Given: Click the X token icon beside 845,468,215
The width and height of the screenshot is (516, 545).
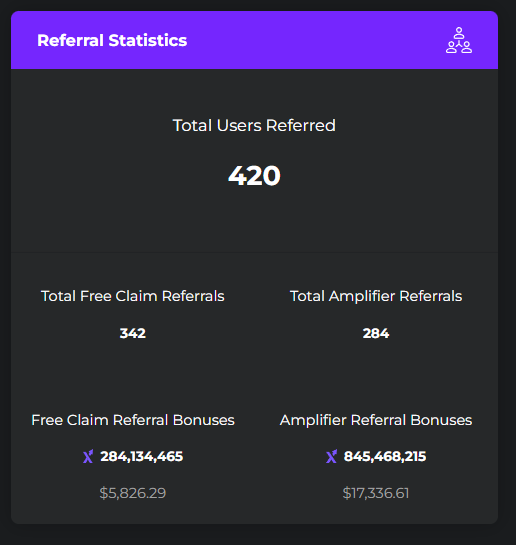Looking at the screenshot, I should point(331,456).
